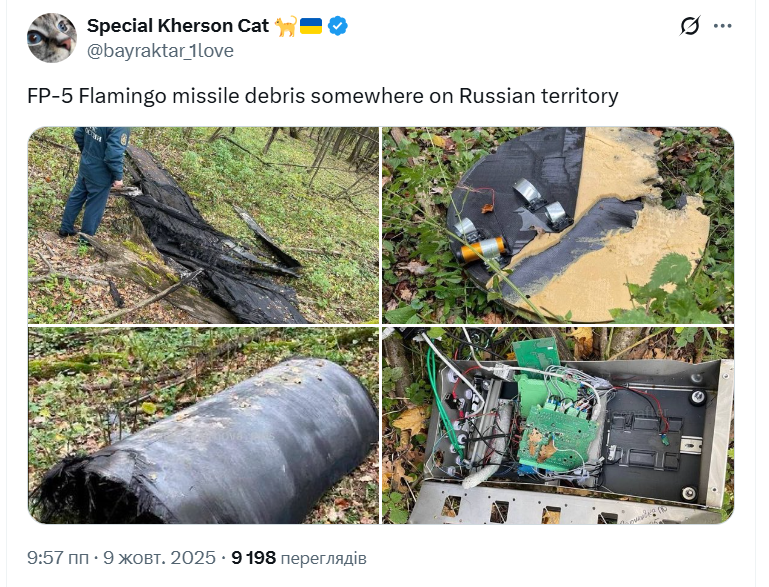Viewport: 769px width, 587px height.
Task: Open photo of round panel with foam
Action: [558, 225]
